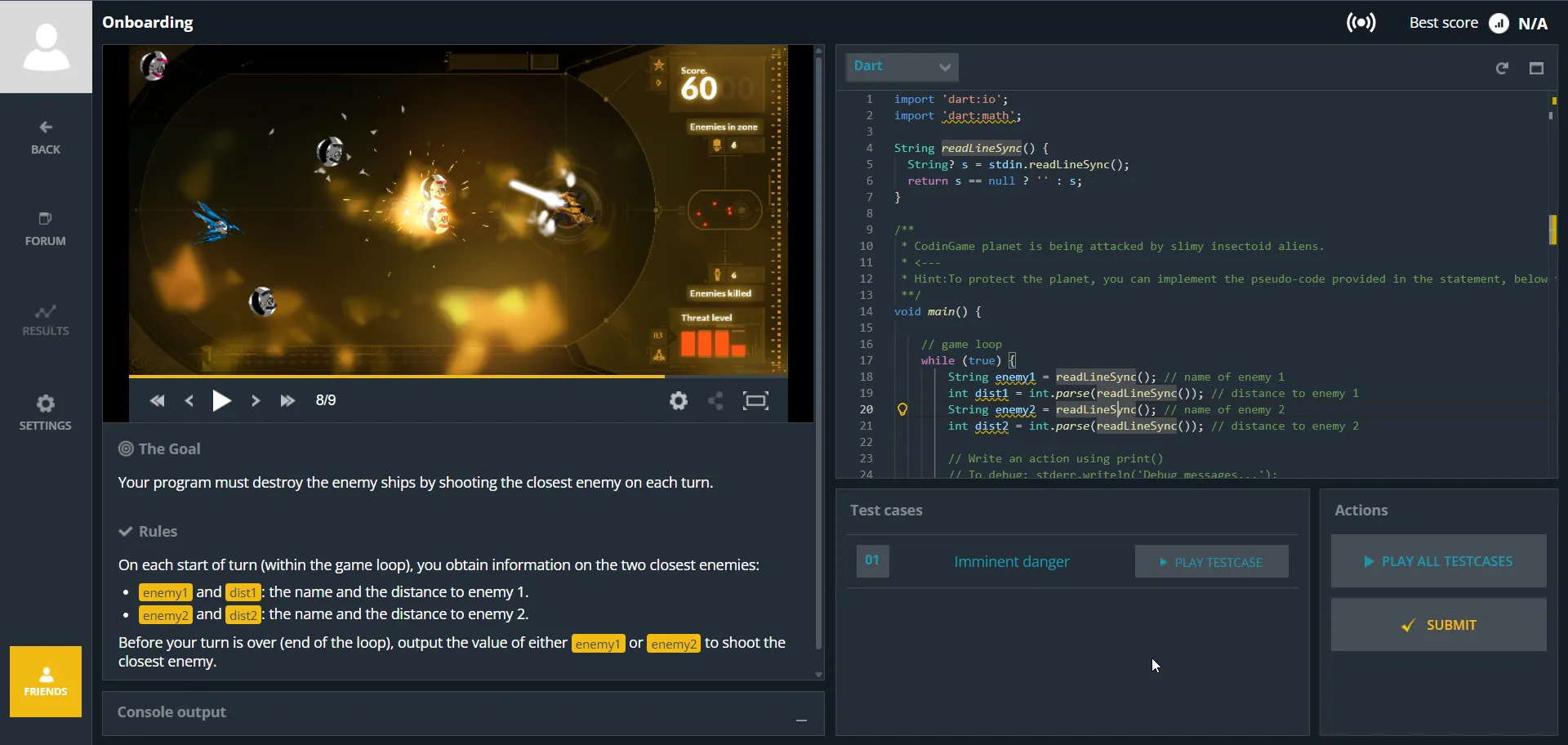Viewport: 1568px width, 745px height.
Task: Reset code with the refresh icon
Action: (x=1502, y=69)
